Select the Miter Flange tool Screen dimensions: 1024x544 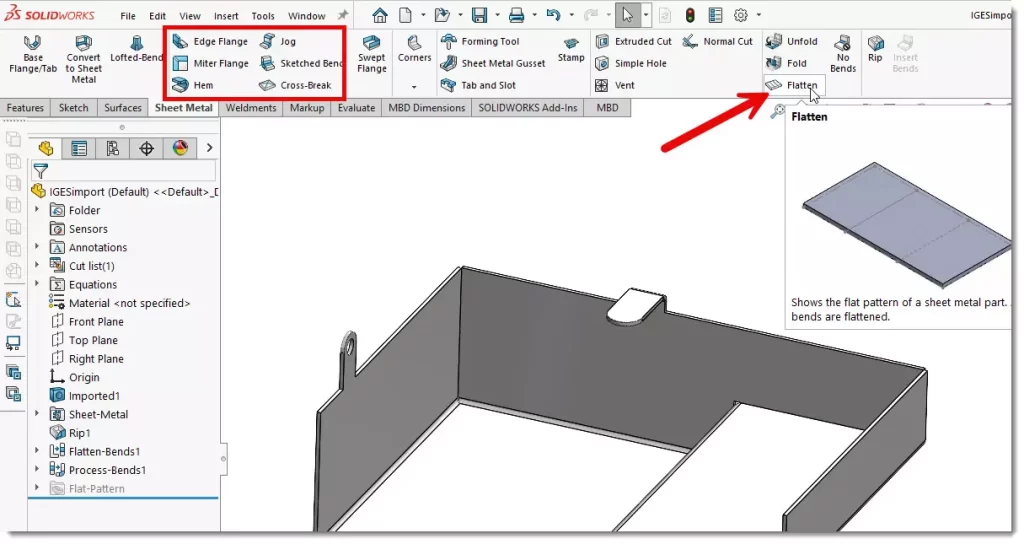(x=210, y=63)
